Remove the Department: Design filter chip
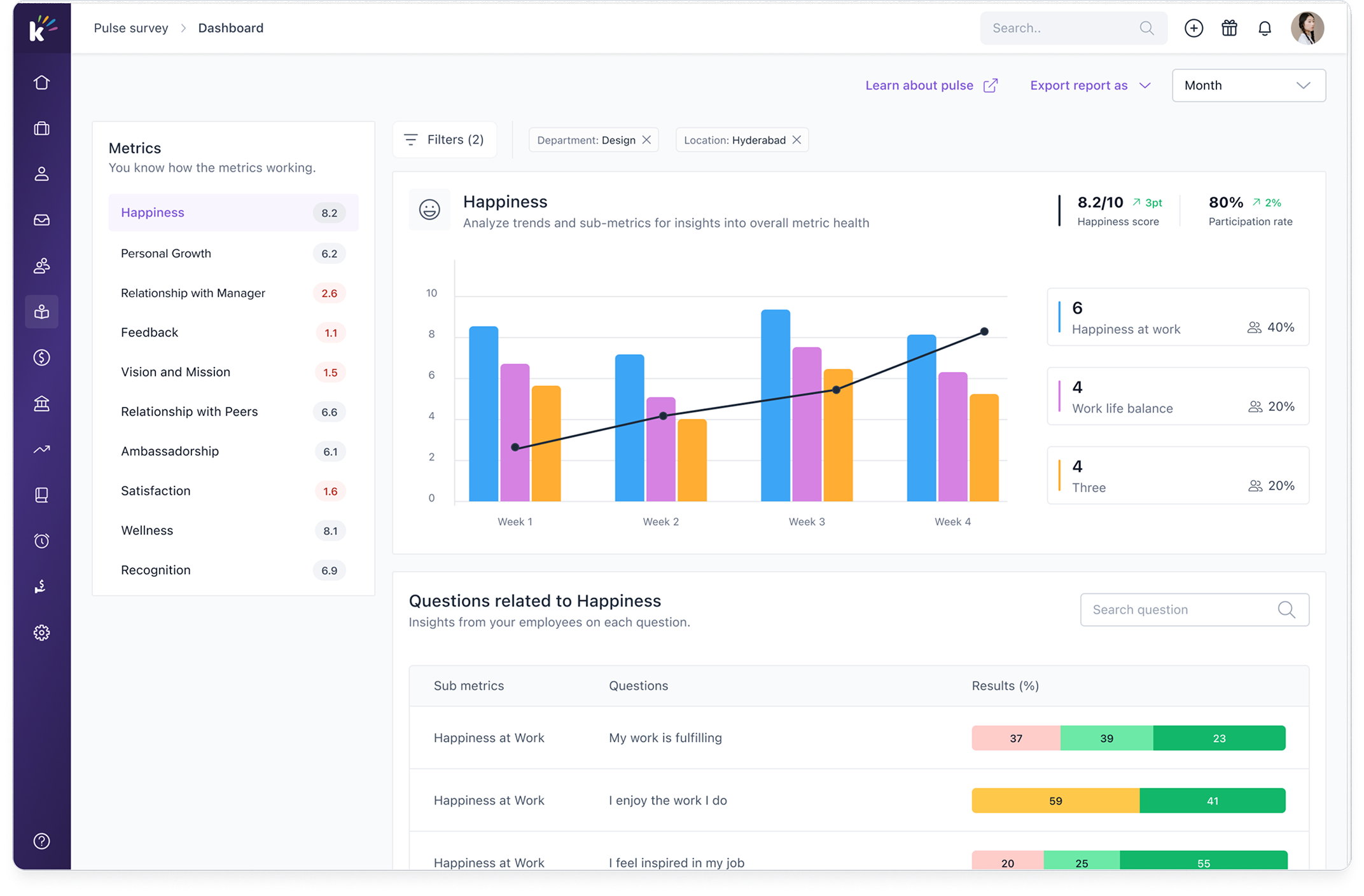 pyautogui.click(x=646, y=140)
